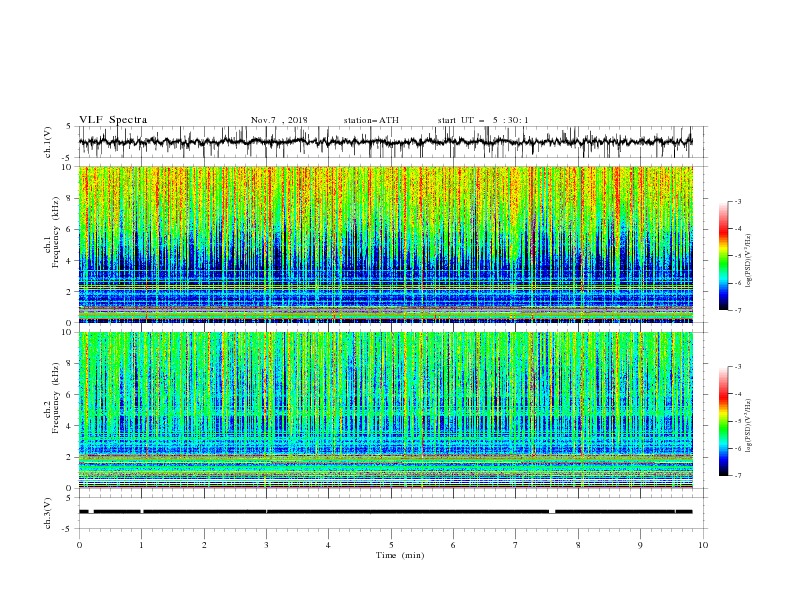Screen dimensions: 792x612
Task: Click the ch.2 "Frequency (kHz)" axis label
Action: point(55,397)
